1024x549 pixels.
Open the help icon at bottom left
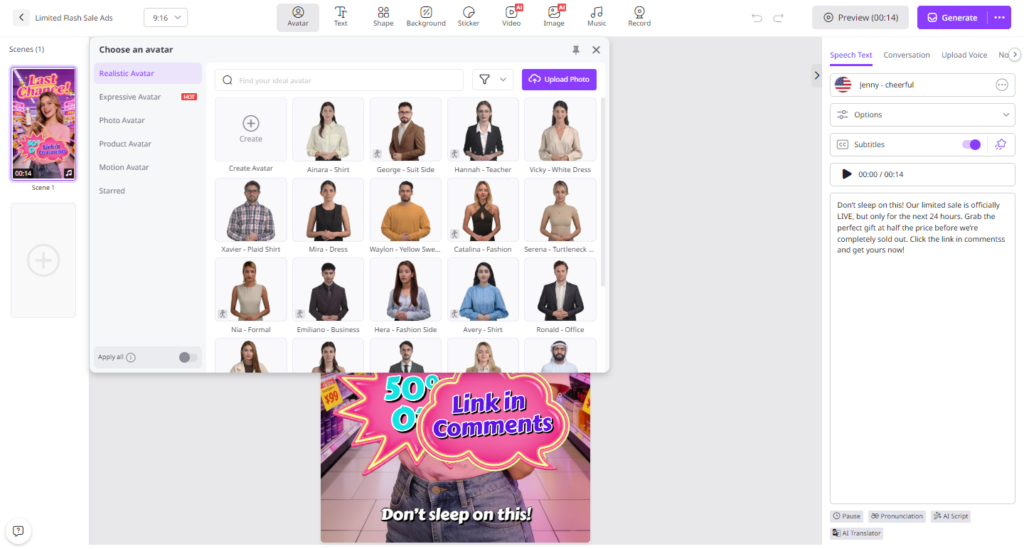(18, 530)
